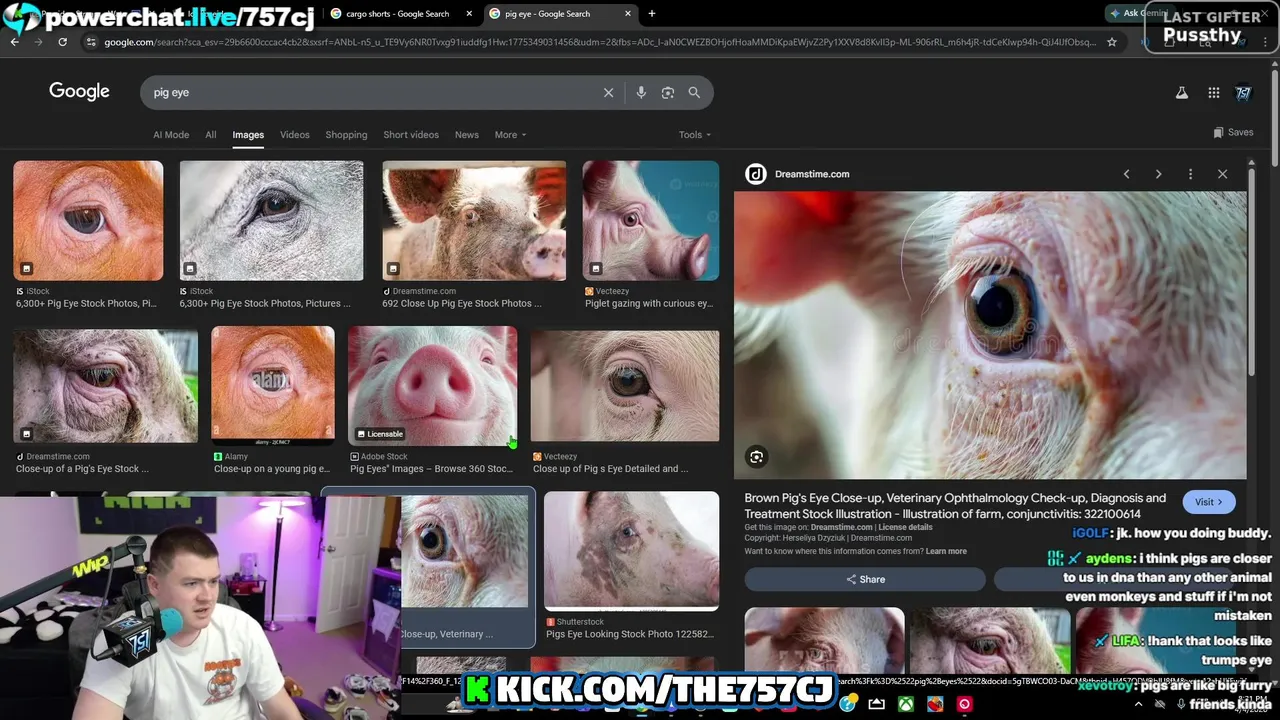Image resolution: width=1280 pixels, height=720 pixels.
Task: Click the large pig eye preview image
Action: click(x=990, y=335)
